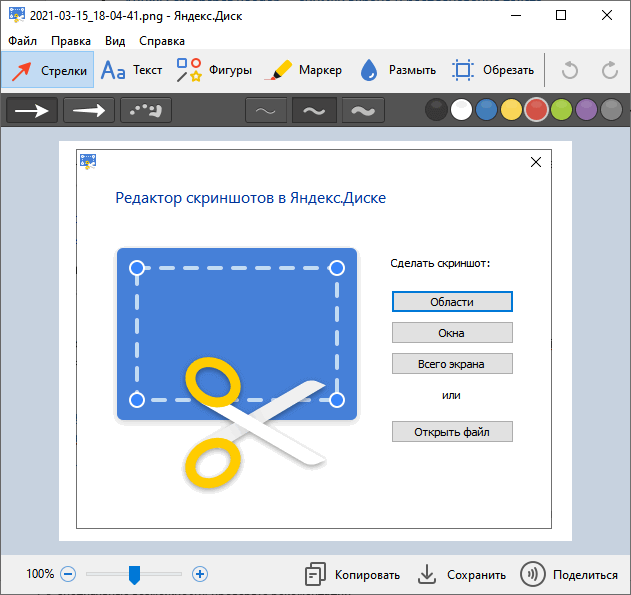Image resolution: width=631 pixels, height=595 pixels.
Task: Choose the straight arrow style
Action: coord(32,110)
